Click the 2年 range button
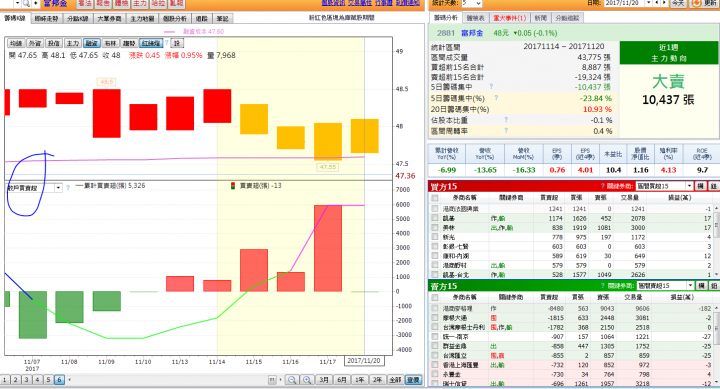The image size is (720, 389). [x=377, y=380]
